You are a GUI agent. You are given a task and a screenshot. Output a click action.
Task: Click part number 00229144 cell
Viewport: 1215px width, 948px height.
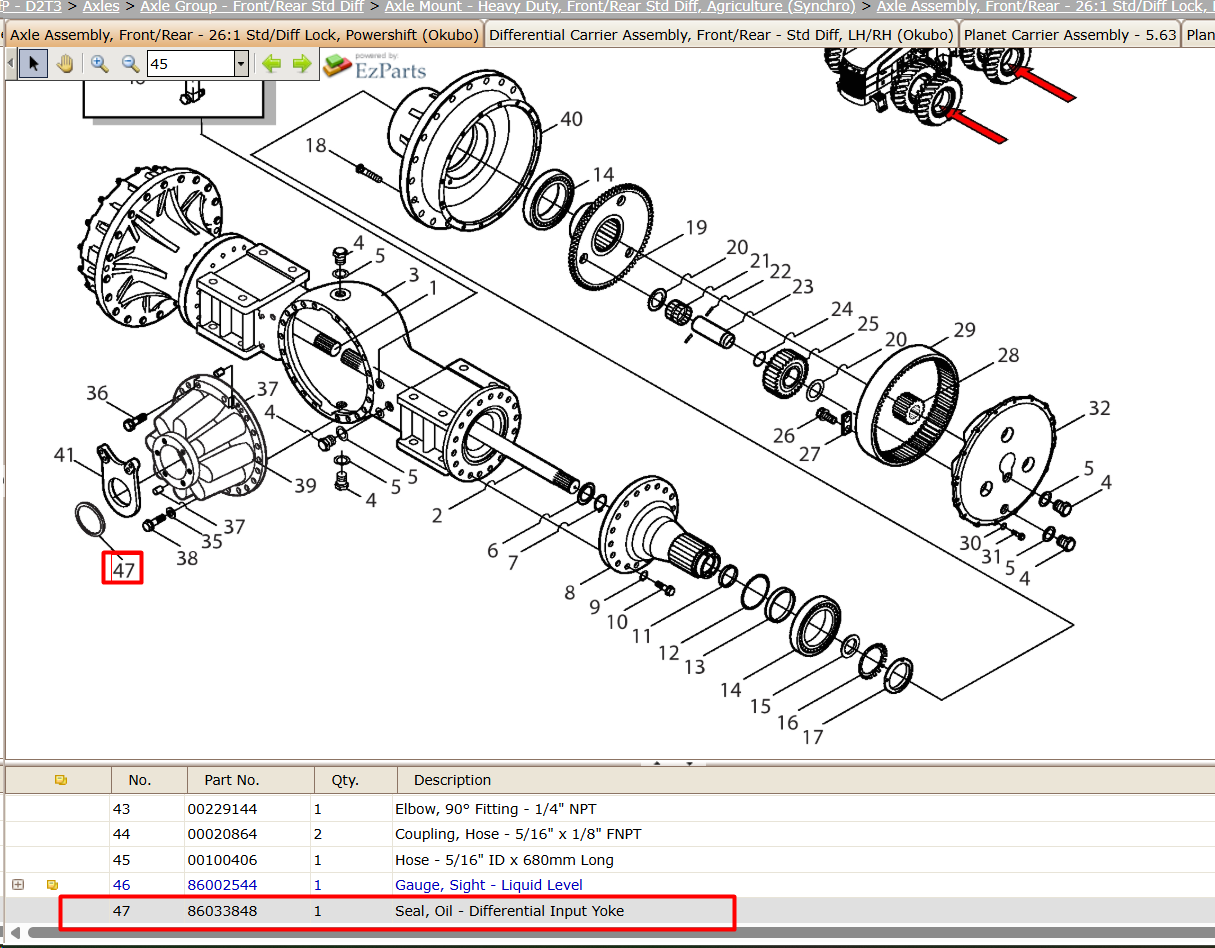(x=223, y=809)
